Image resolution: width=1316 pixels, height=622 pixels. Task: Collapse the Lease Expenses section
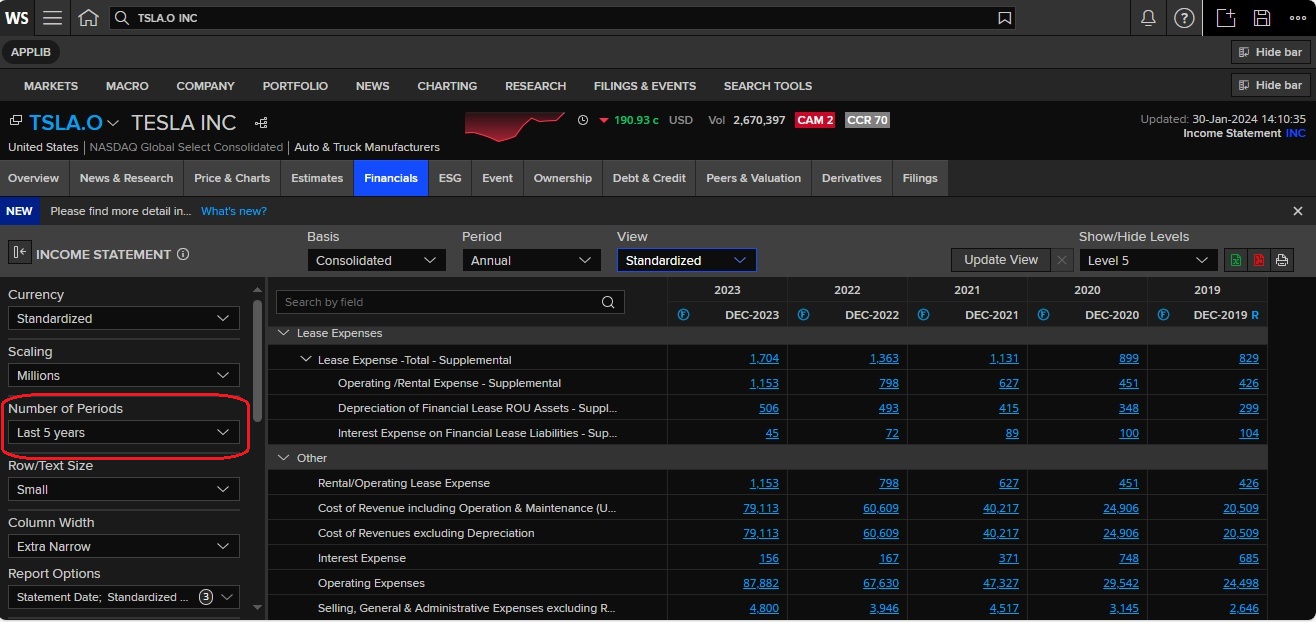[x=283, y=333]
